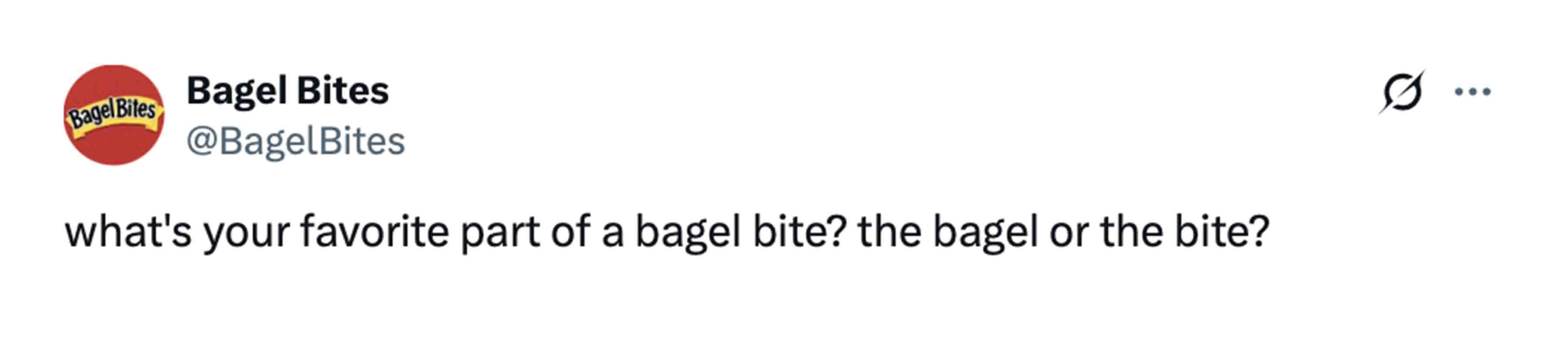Click the word "Bagel" in the display name
The height and width of the screenshot is (341, 1568).
(x=237, y=90)
